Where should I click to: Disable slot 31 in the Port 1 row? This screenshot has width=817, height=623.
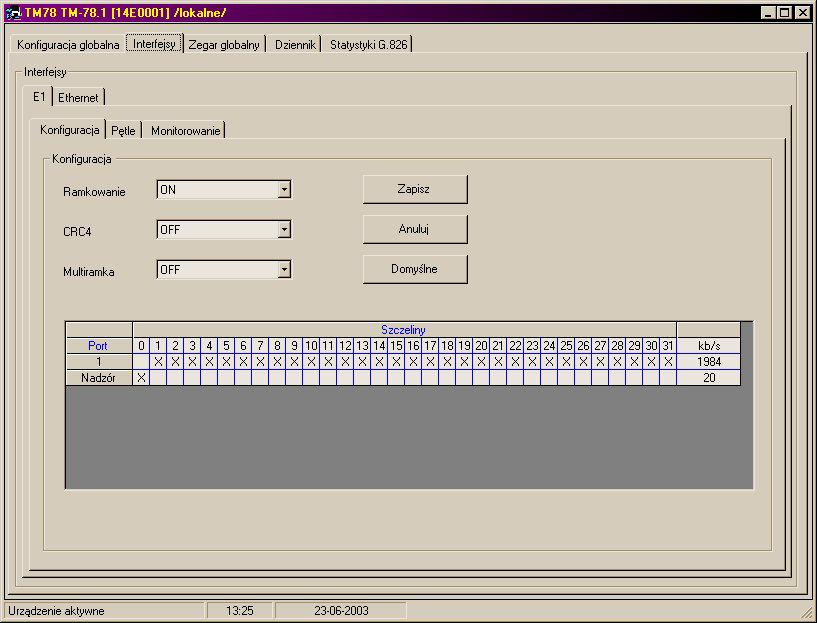668,362
